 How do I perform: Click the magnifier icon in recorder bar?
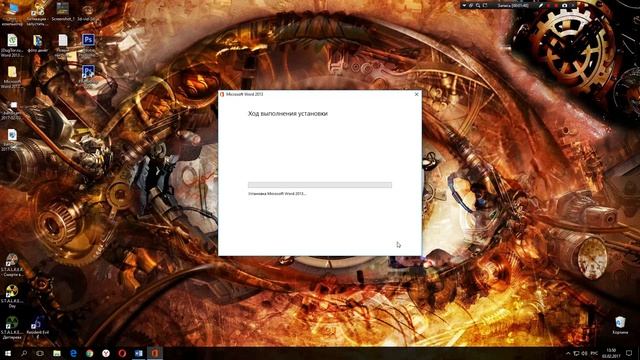click(x=478, y=6)
